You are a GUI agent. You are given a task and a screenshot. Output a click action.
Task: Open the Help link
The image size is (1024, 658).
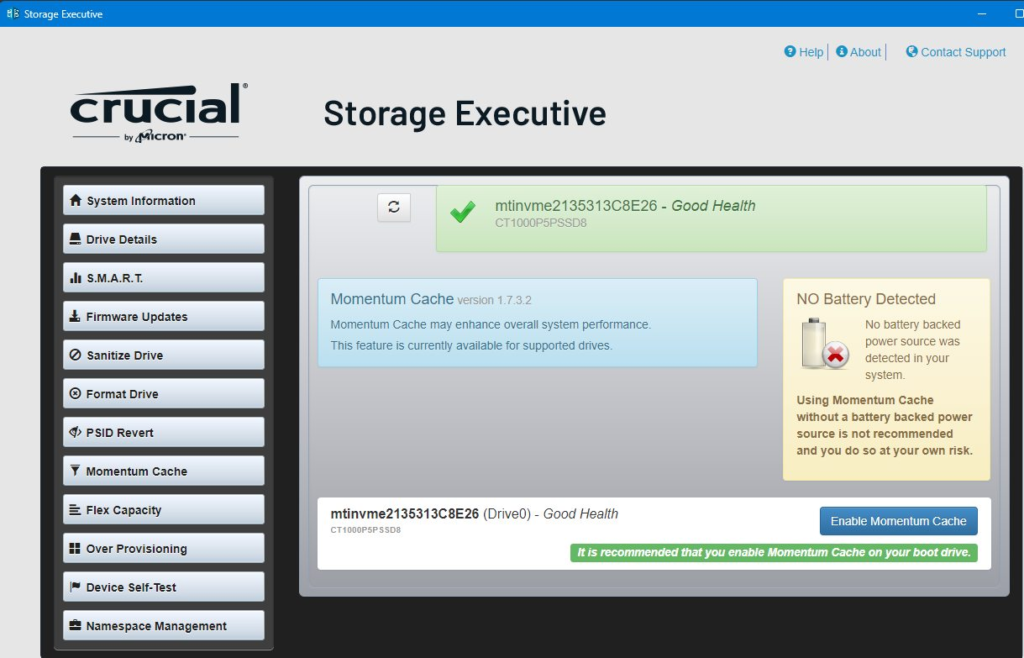click(x=804, y=52)
